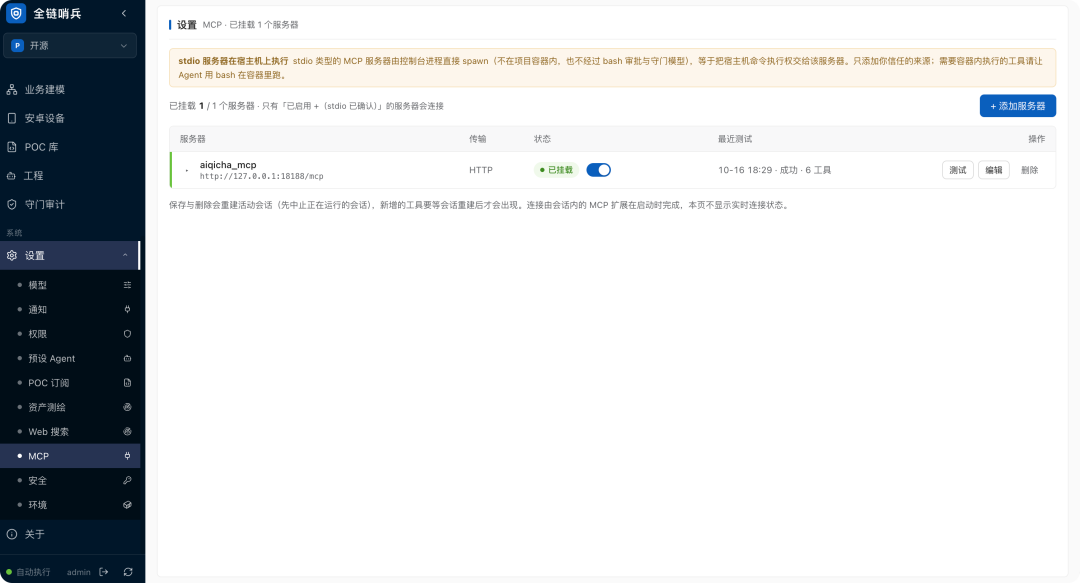
Task: Select Web 搜索 settings submenu
Action: point(70,431)
